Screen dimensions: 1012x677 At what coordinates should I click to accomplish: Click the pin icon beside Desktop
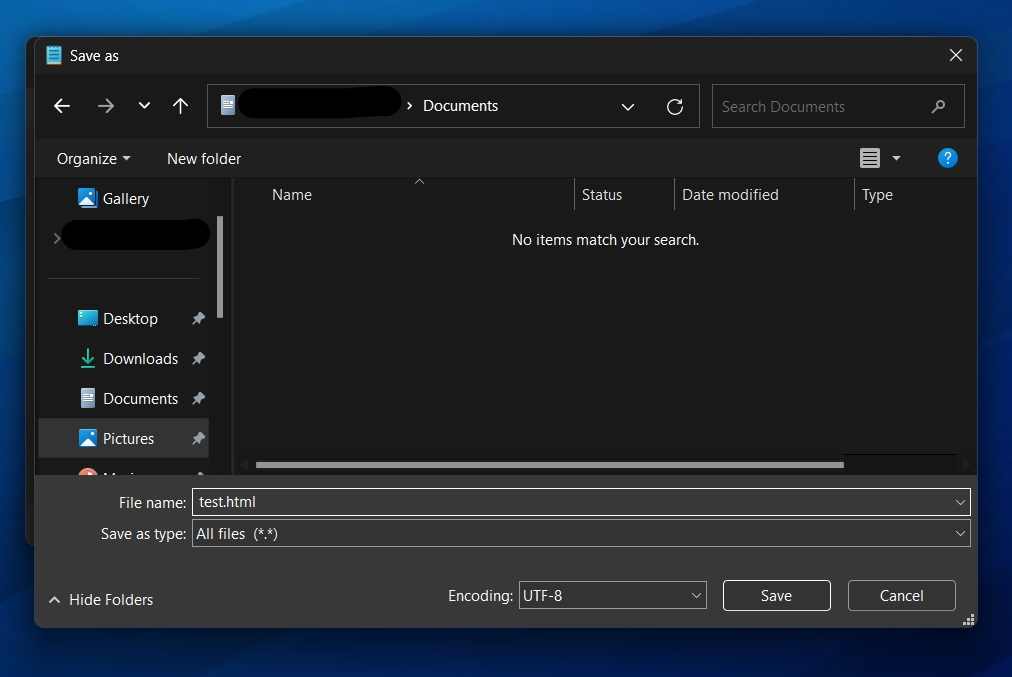[x=198, y=319]
